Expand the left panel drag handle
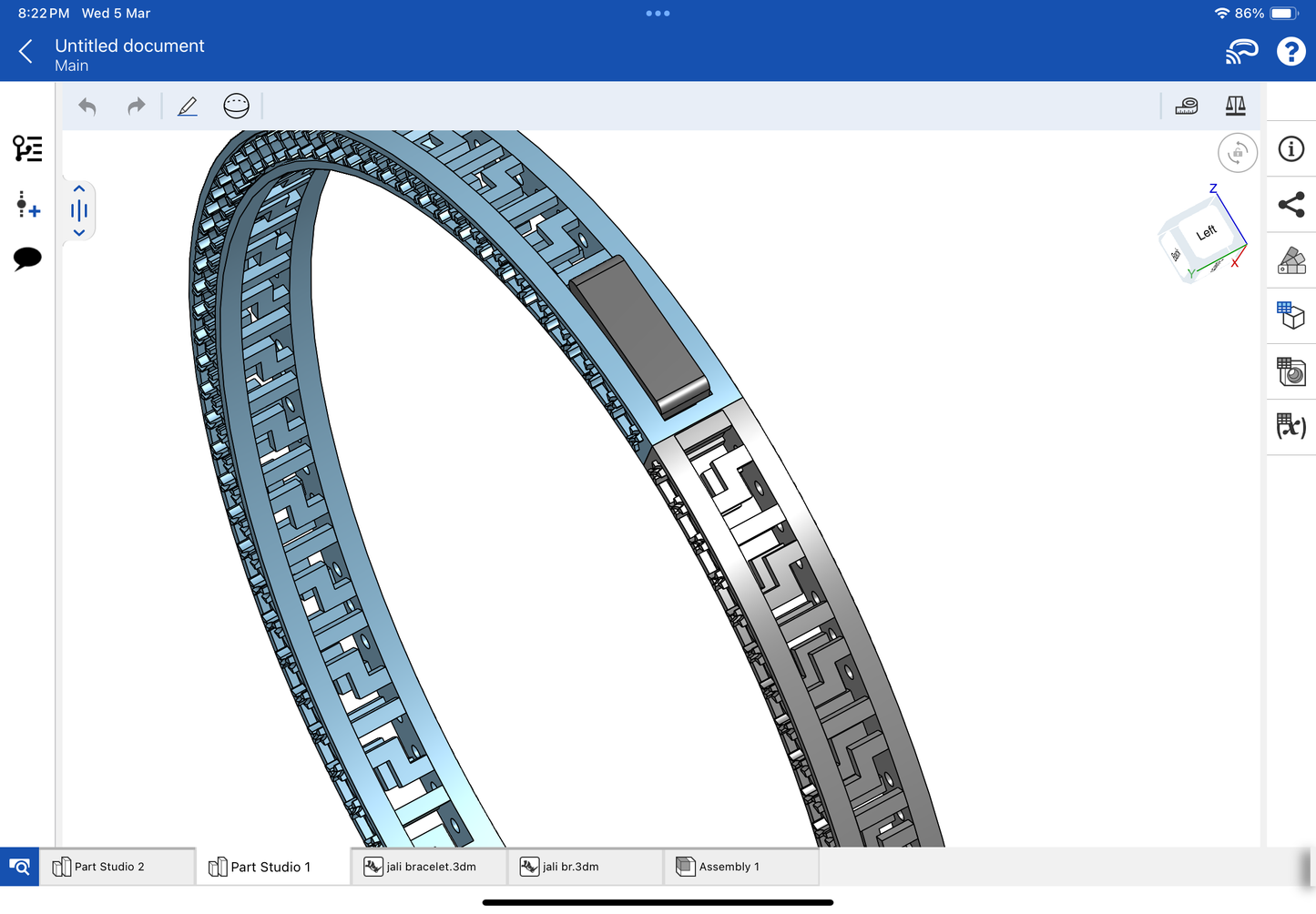 tap(79, 211)
